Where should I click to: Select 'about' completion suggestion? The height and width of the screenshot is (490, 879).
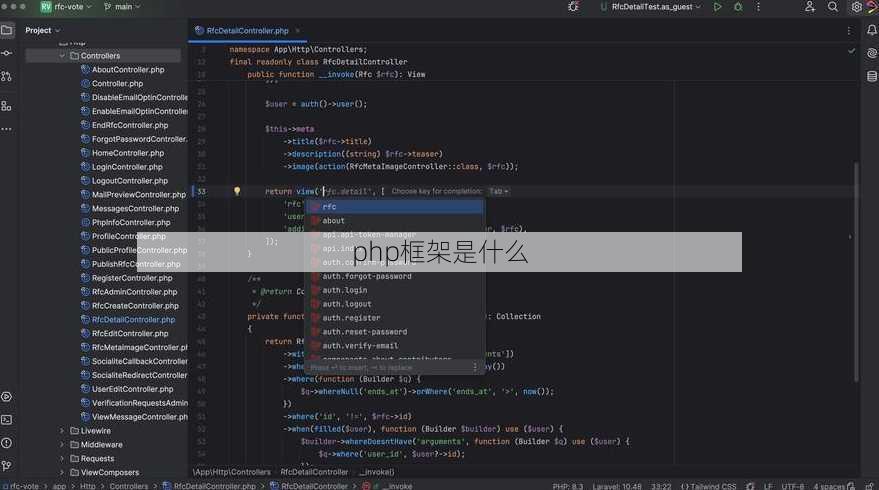click(395, 221)
